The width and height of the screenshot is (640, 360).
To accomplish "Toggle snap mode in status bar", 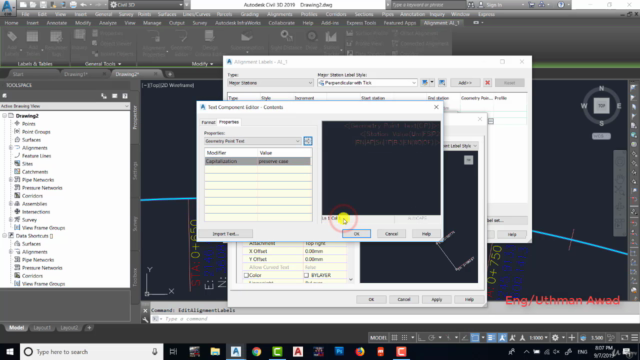I will tap(404, 338).
